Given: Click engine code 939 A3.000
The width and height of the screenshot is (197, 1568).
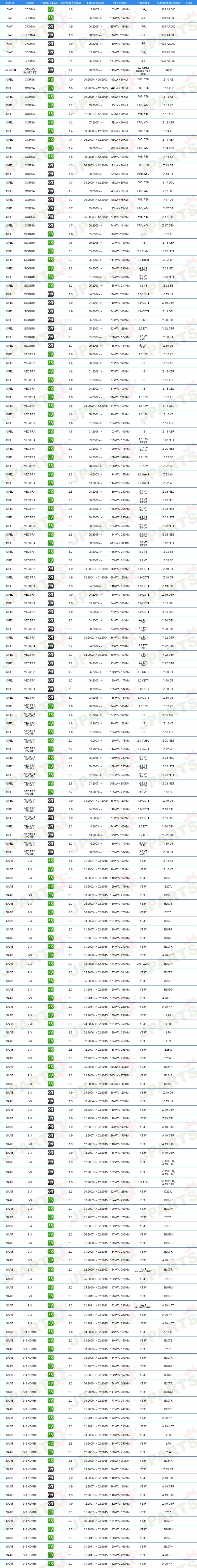Looking at the screenshot, I should (169, 61).
